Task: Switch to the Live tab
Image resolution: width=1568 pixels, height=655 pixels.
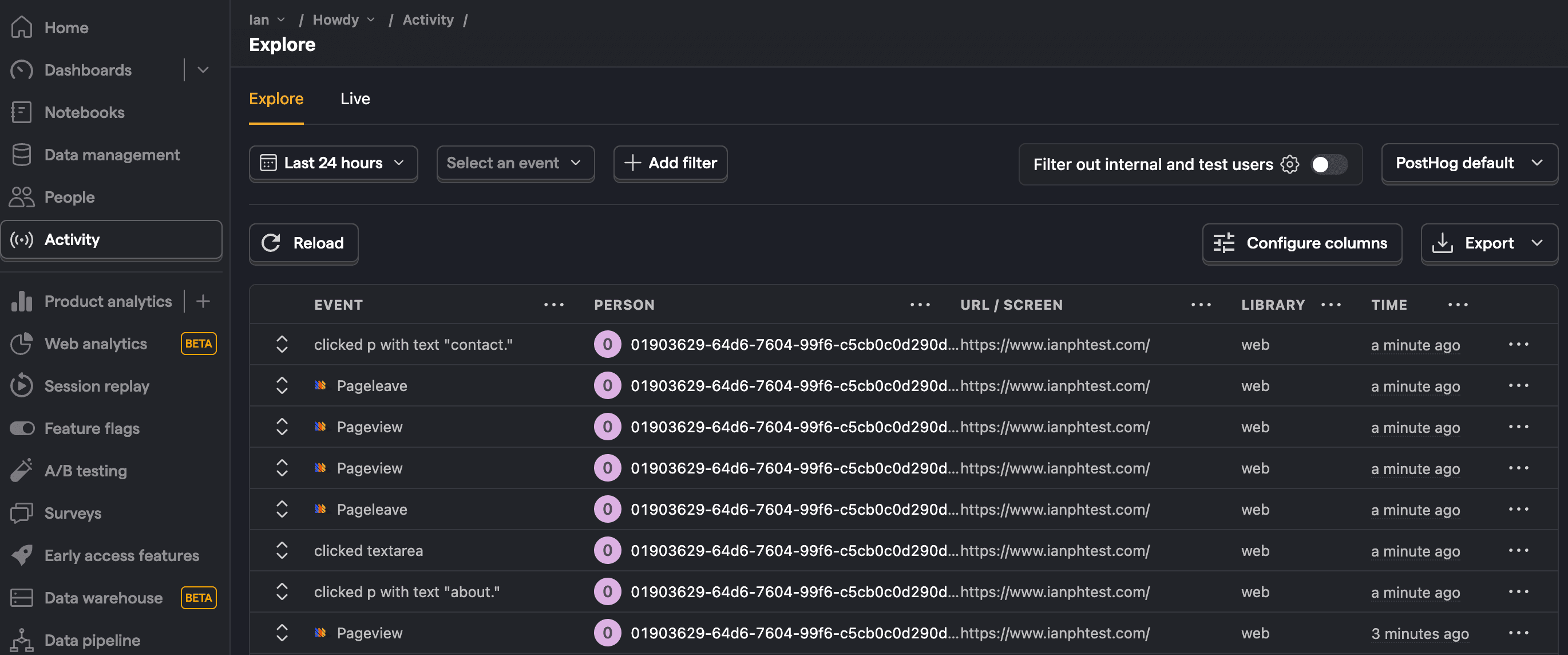Action: click(x=355, y=98)
